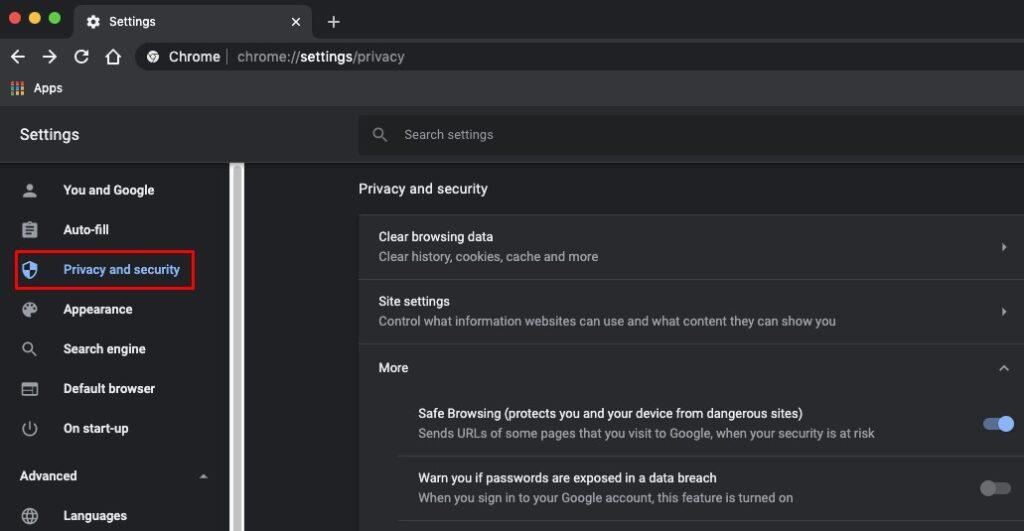Viewport: 1024px width, 531px height.
Task: Click the Safe Browsing setting title
Action: coord(610,413)
